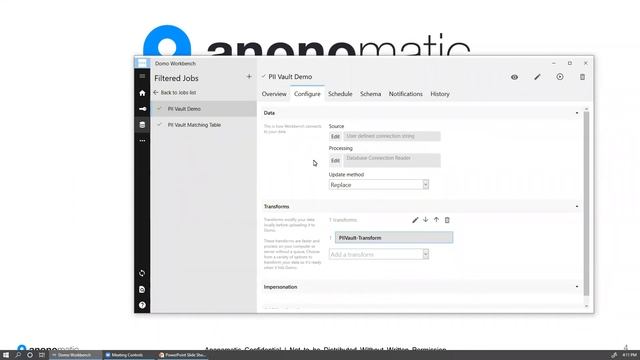The image size is (640, 360).
Task: Switch to the Schedule tab
Action: click(x=340, y=94)
